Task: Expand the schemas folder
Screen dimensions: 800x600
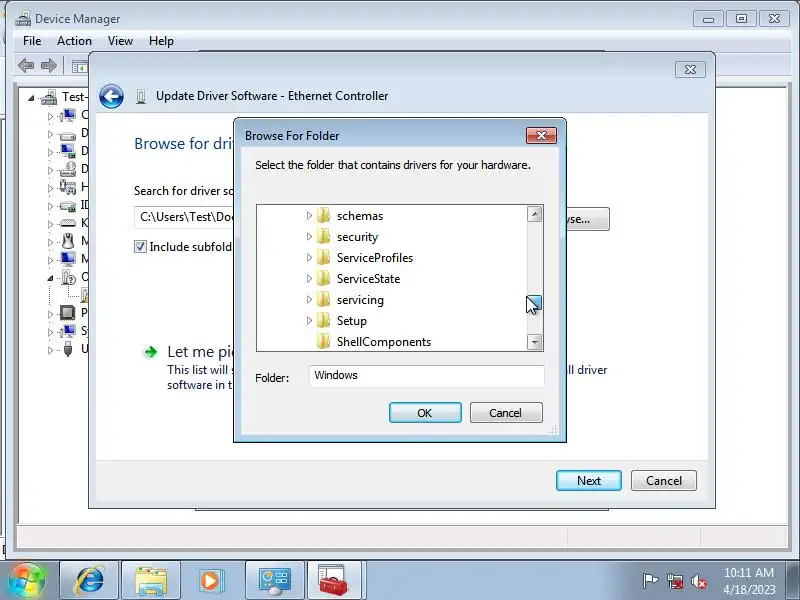Action: click(x=309, y=216)
